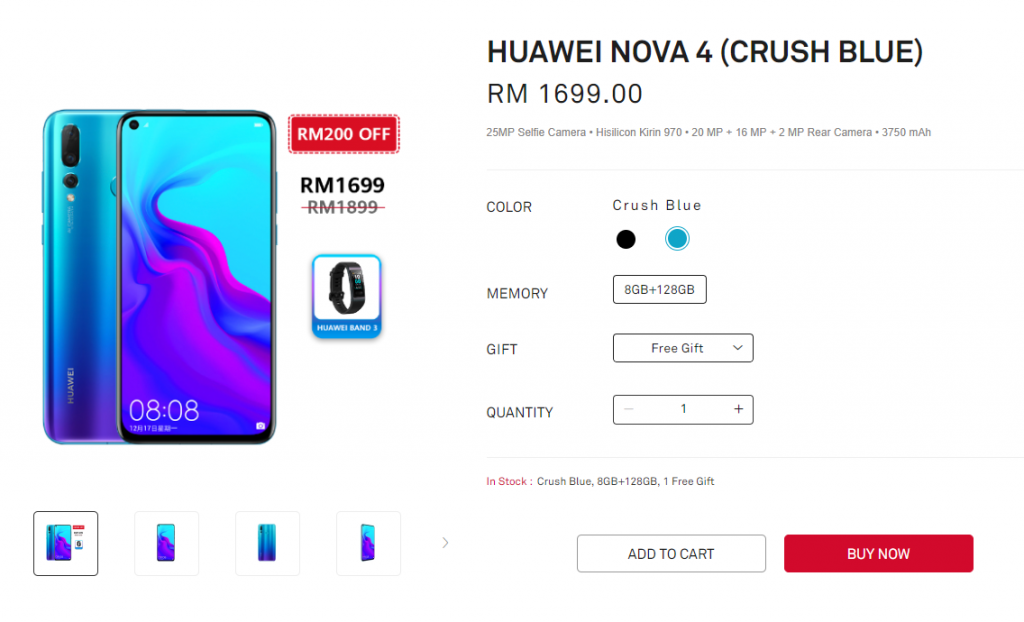The height and width of the screenshot is (622, 1024).
Task: View the second front-view phone thumbnail
Action: 166,543
